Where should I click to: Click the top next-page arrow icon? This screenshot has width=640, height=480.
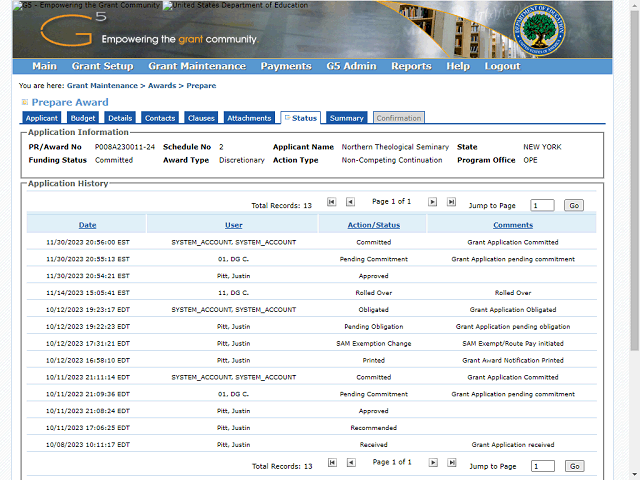433,202
